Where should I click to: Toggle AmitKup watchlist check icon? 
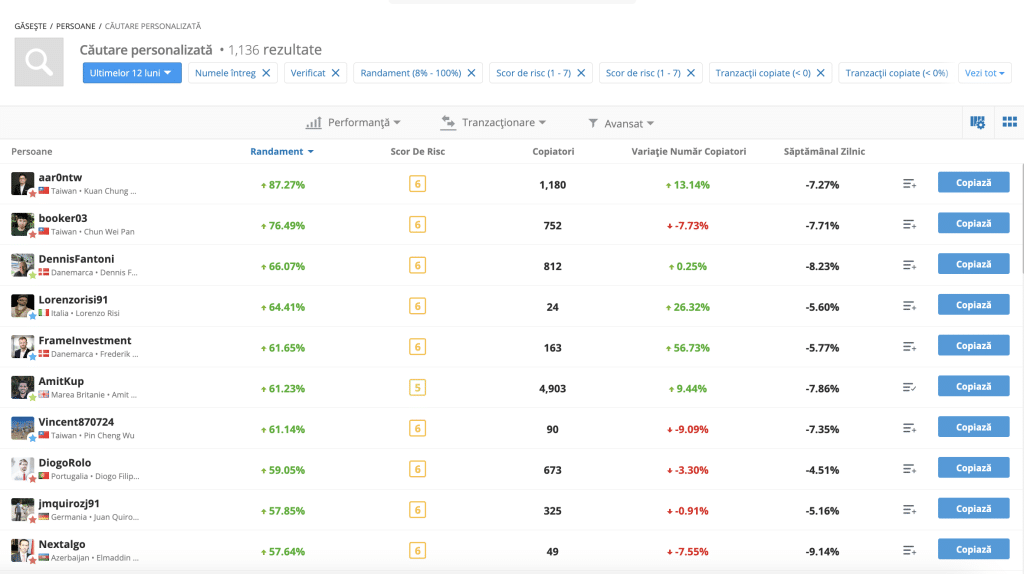click(x=909, y=387)
